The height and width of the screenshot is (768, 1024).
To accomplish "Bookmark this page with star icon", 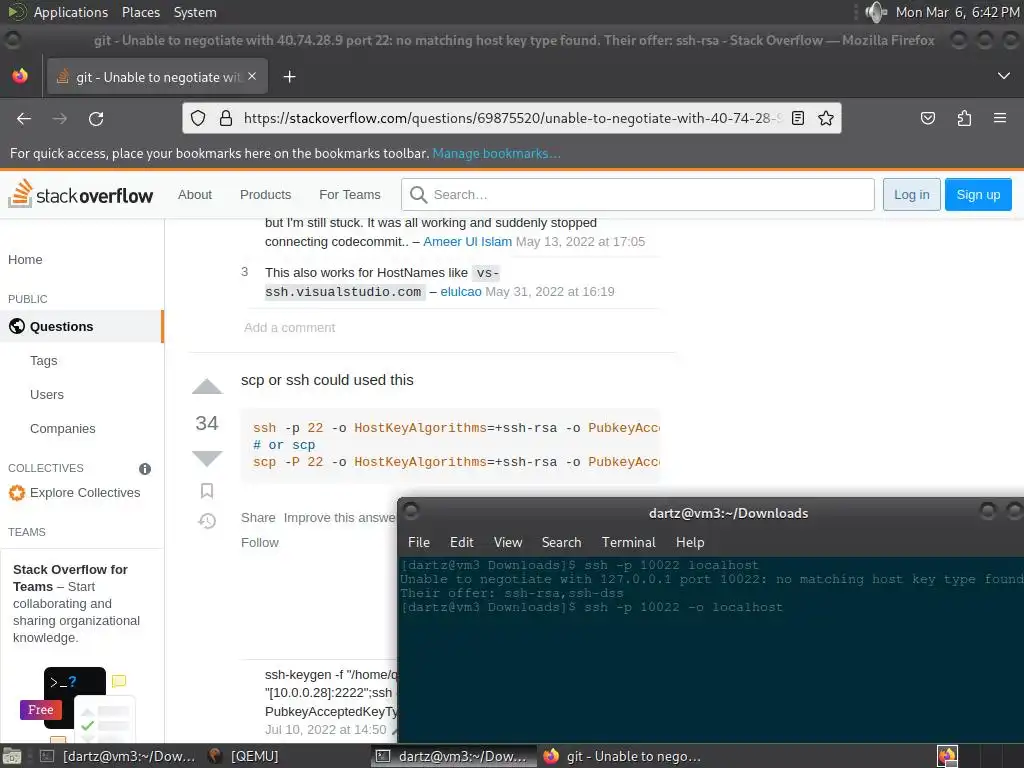I will pyautogui.click(x=825, y=118).
